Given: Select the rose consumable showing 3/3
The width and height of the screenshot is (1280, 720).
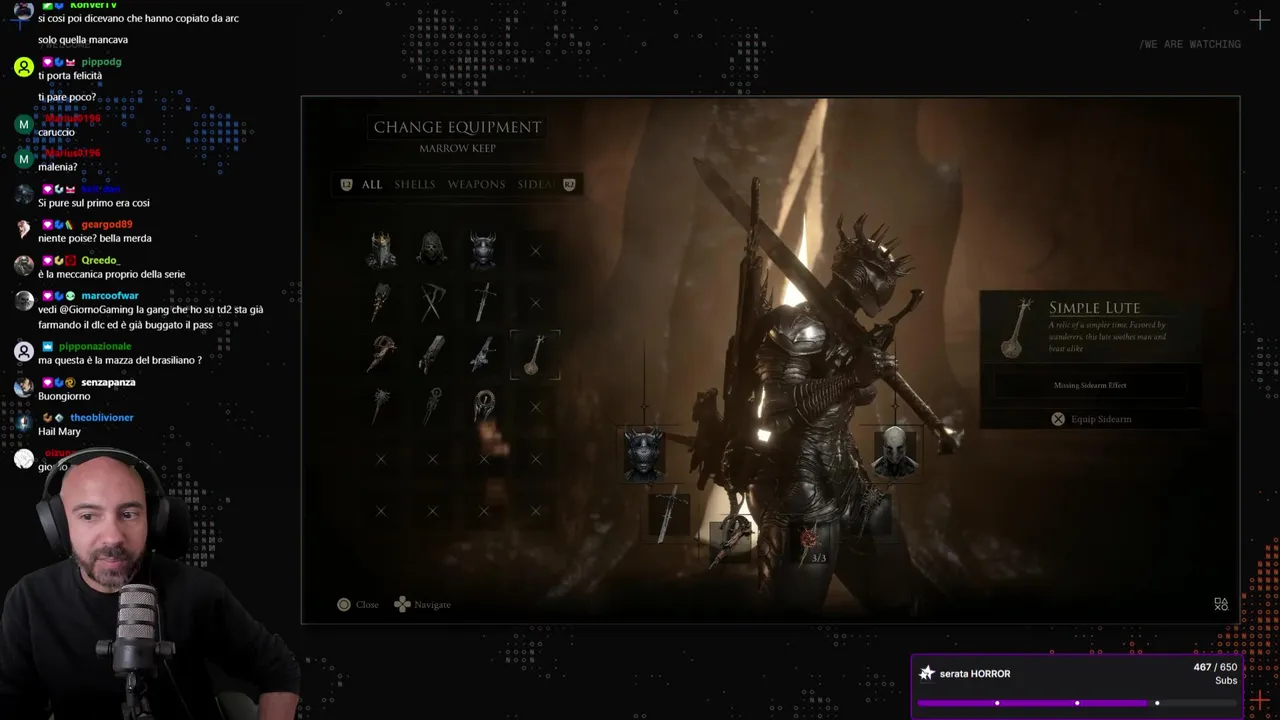Looking at the screenshot, I should [x=811, y=543].
